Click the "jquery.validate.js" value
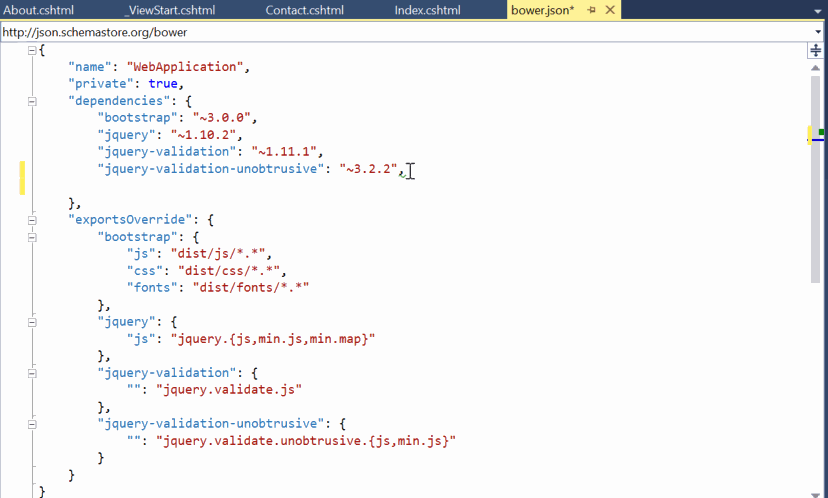This screenshot has height=498, width=828. click(229, 389)
